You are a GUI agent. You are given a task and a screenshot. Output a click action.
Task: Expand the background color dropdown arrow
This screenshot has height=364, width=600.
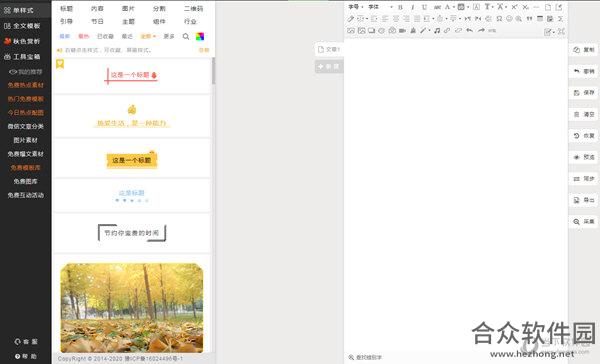pyautogui.click(x=468, y=7)
